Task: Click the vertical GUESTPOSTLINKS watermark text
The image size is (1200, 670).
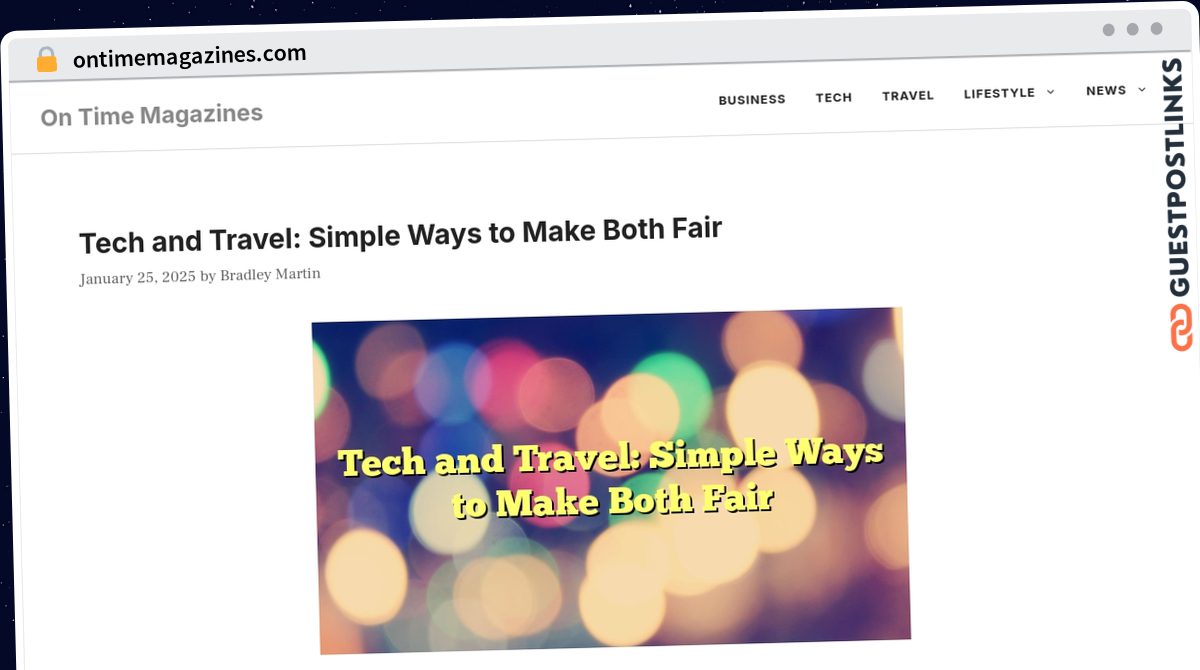Action: [1180, 177]
